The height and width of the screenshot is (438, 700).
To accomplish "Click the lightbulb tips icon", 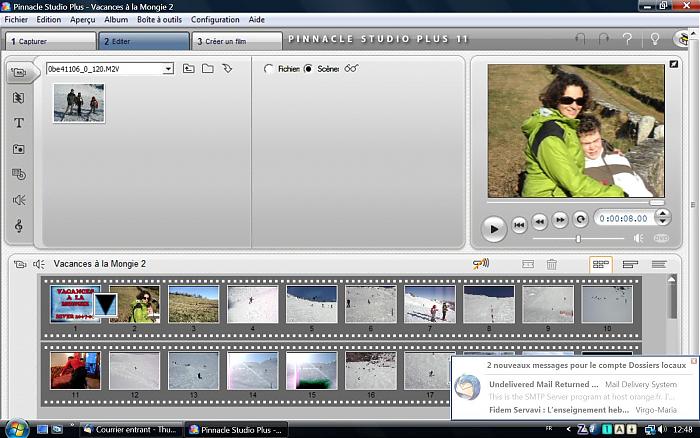I will tap(655, 39).
